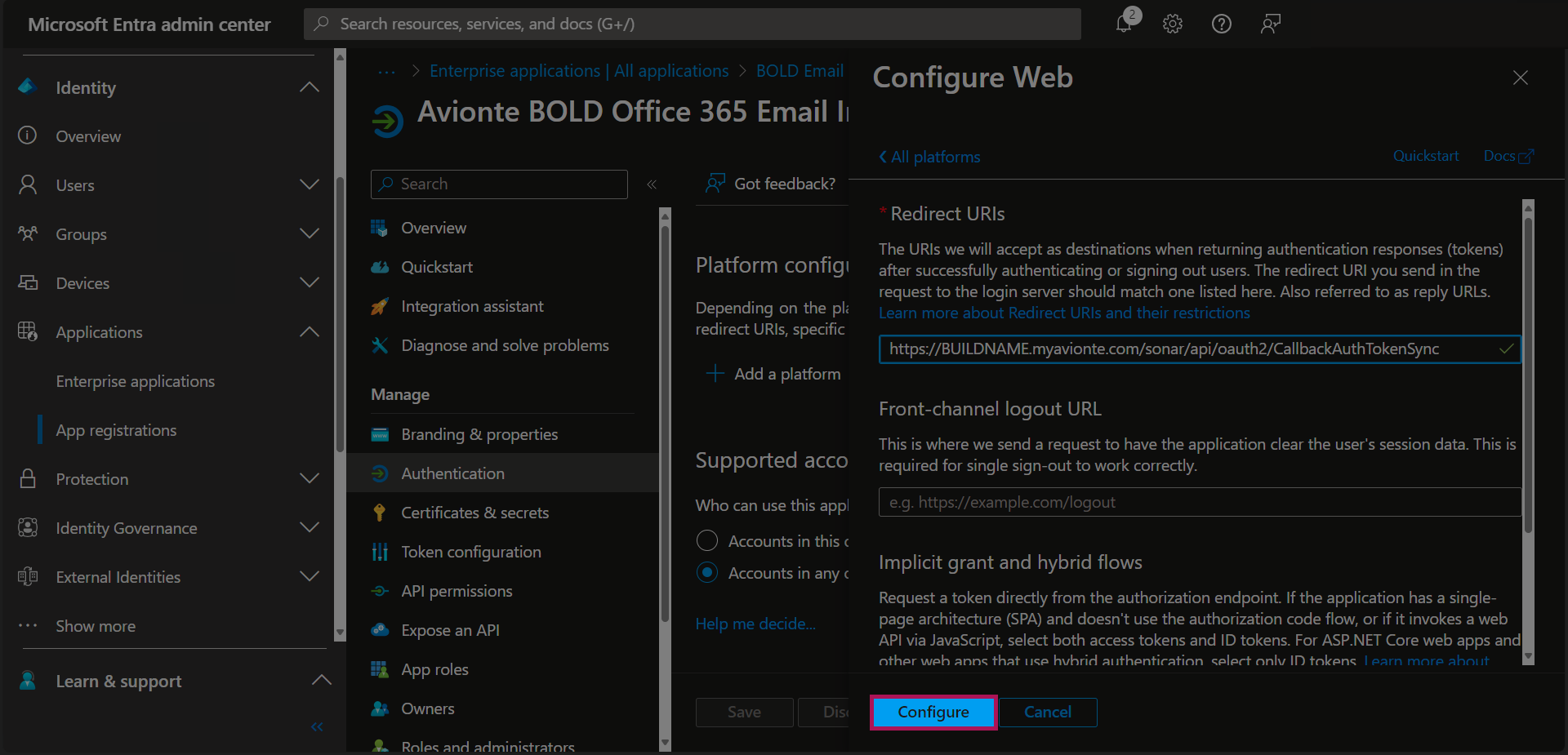Collapse the app menu with double-chevron icon
Image resolution: width=1568 pixels, height=755 pixels.
(652, 184)
